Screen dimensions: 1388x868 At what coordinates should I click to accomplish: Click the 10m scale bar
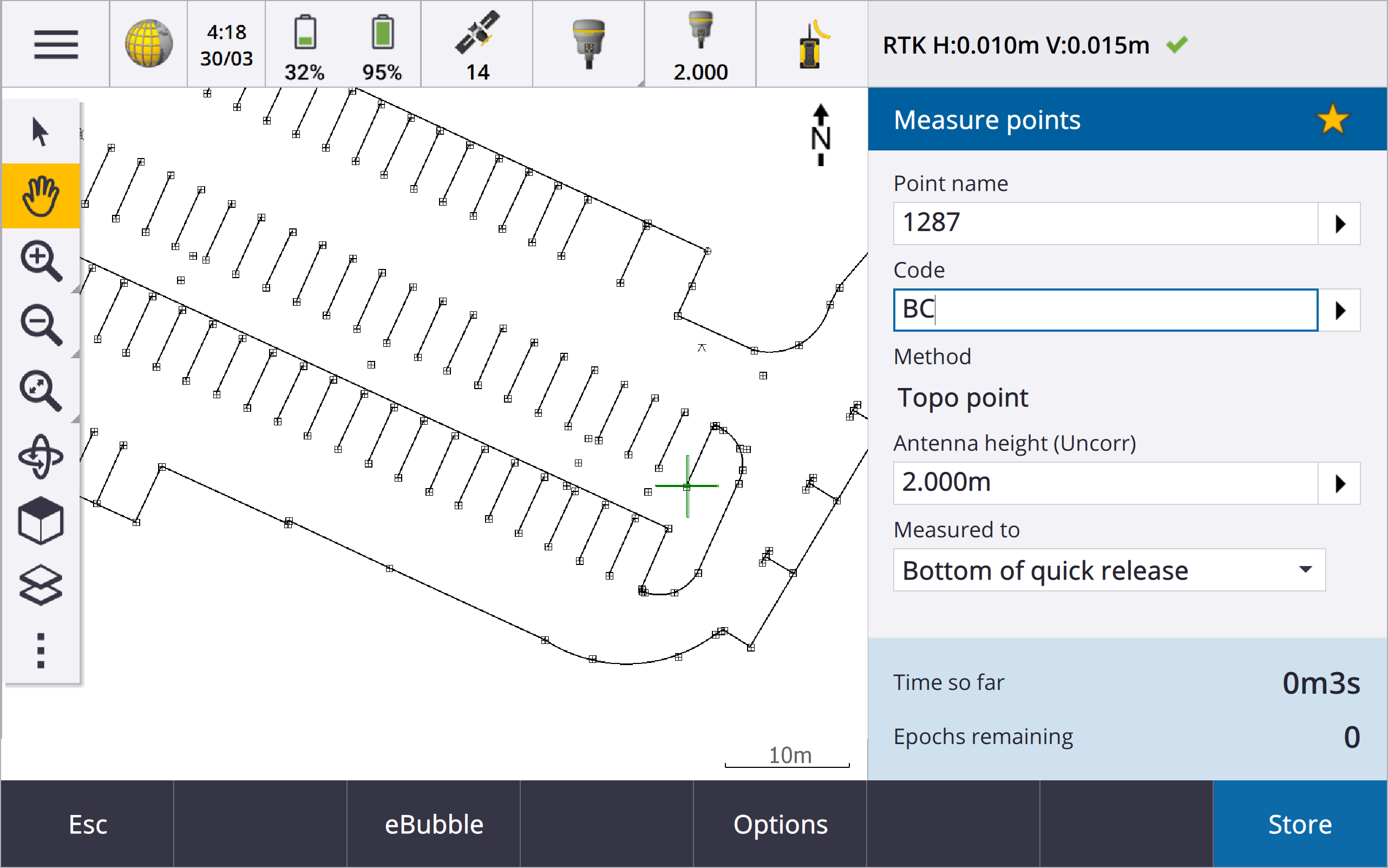(x=787, y=757)
